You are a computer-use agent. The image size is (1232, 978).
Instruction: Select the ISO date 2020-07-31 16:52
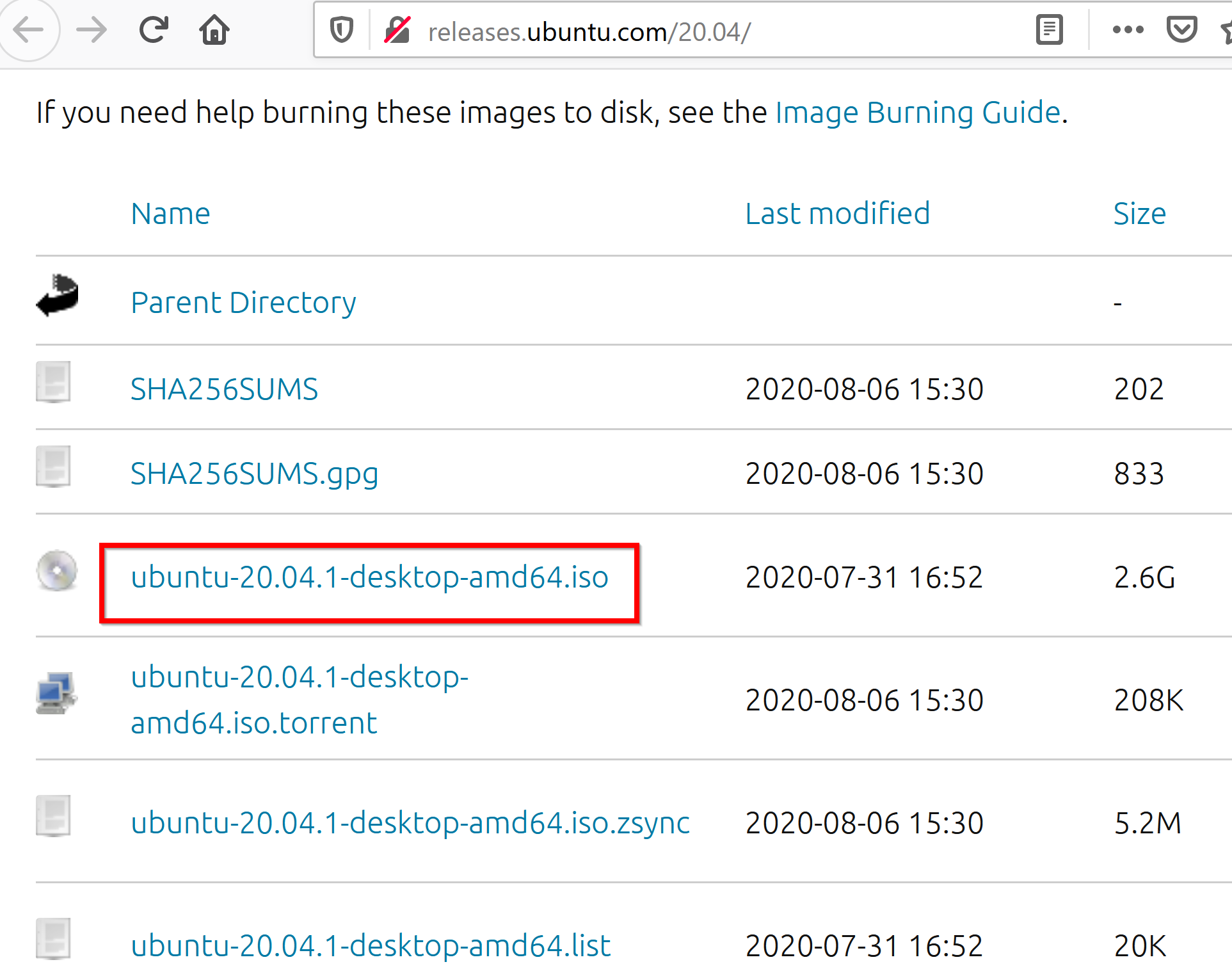click(x=864, y=577)
